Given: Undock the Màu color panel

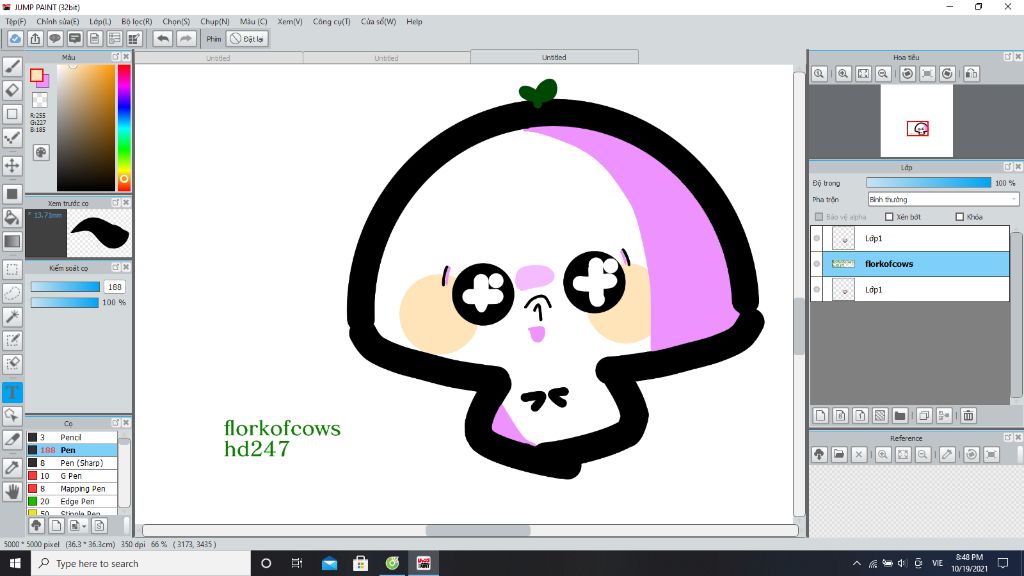Looking at the screenshot, I should 116,57.
